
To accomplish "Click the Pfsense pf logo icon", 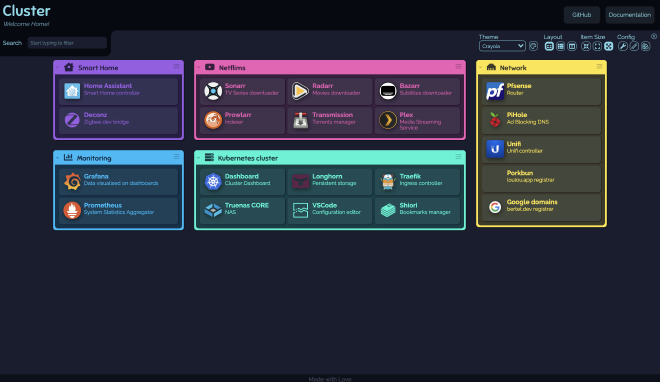I will (x=495, y=91).
